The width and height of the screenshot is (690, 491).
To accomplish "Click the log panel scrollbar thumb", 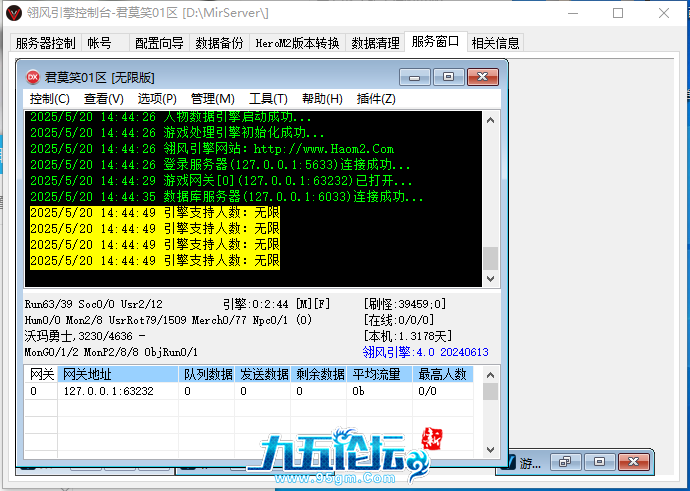I will tap(491, 258).
